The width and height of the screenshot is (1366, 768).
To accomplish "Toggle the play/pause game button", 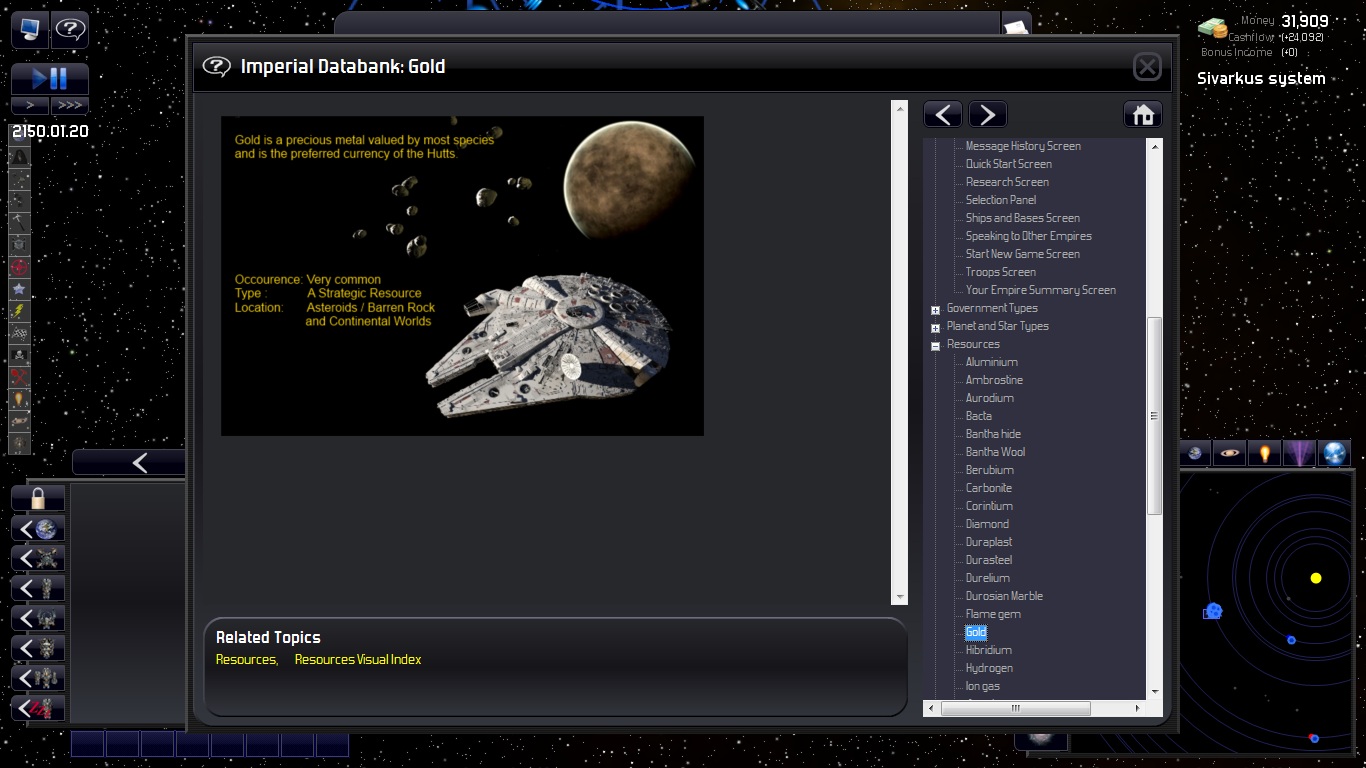I will 50,79.
